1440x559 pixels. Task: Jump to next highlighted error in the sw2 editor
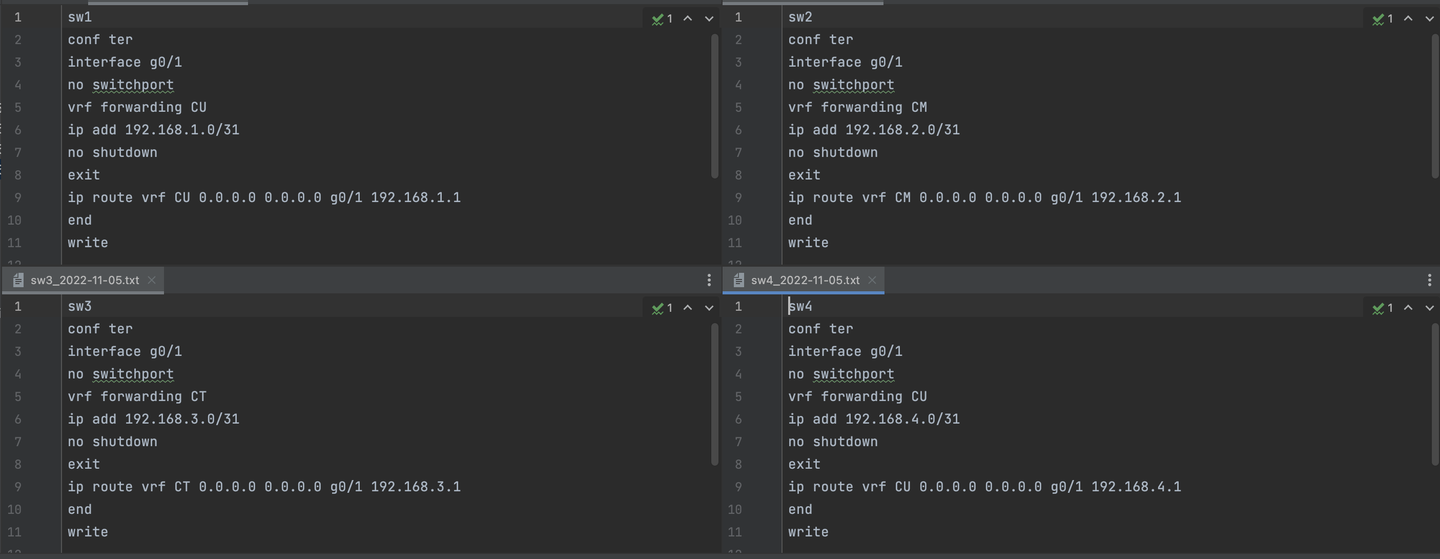pos(1429,18)
